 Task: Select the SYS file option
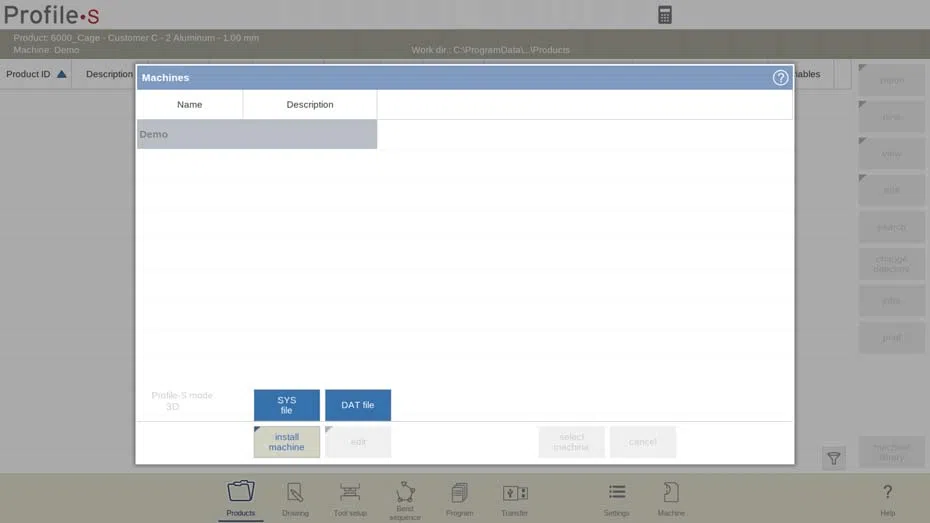click(286, 405)
